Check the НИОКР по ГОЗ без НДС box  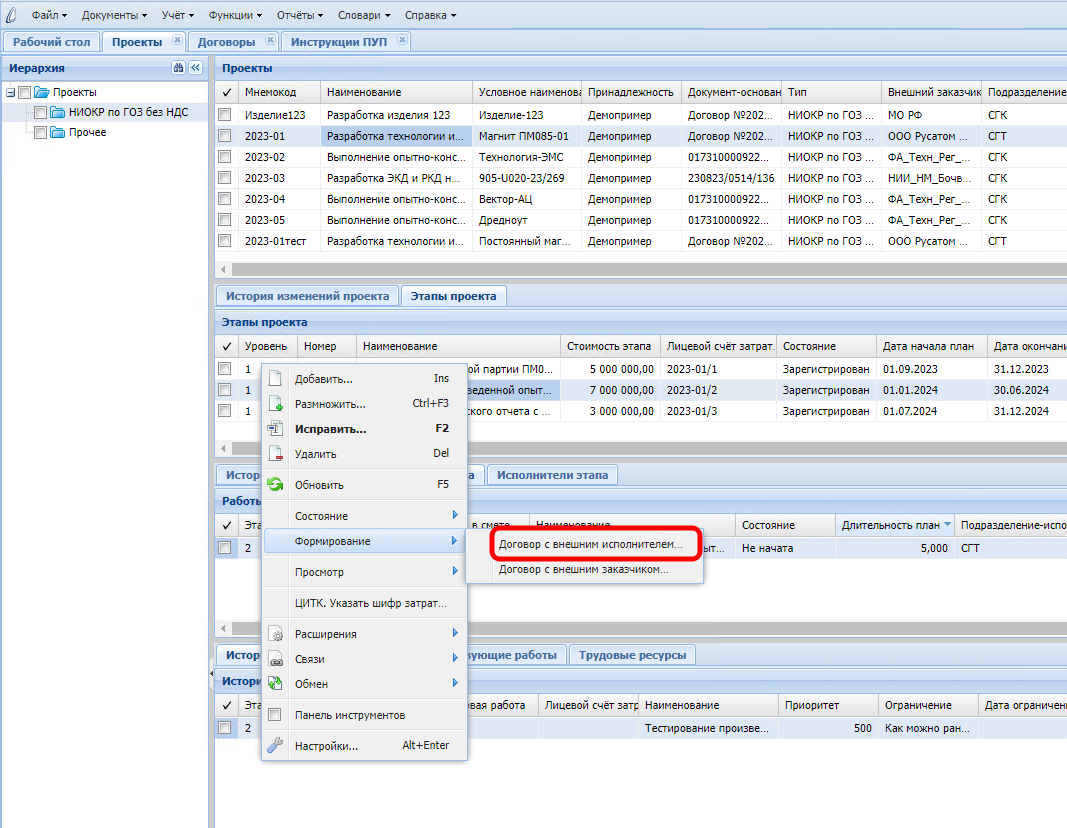click(x=41, y=113)
